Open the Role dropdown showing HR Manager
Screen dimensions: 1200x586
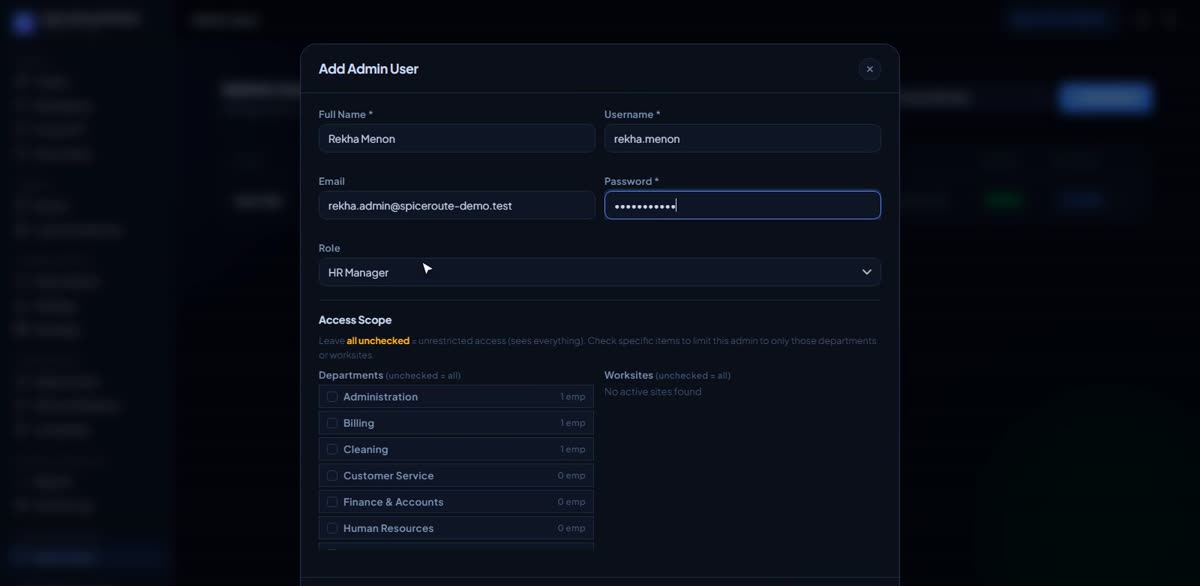click(600, 272)
